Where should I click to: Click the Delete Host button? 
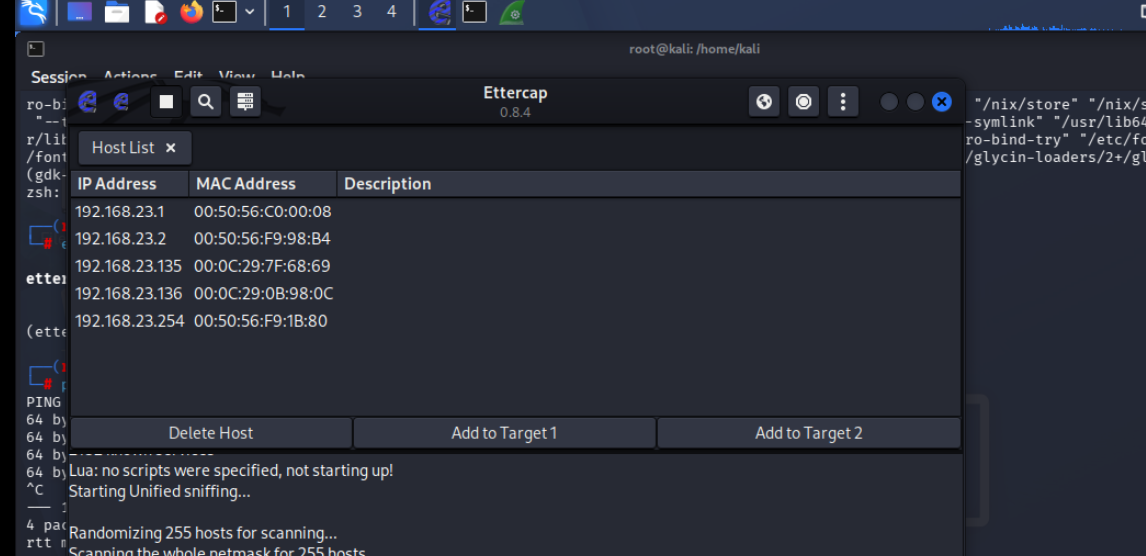211,433
